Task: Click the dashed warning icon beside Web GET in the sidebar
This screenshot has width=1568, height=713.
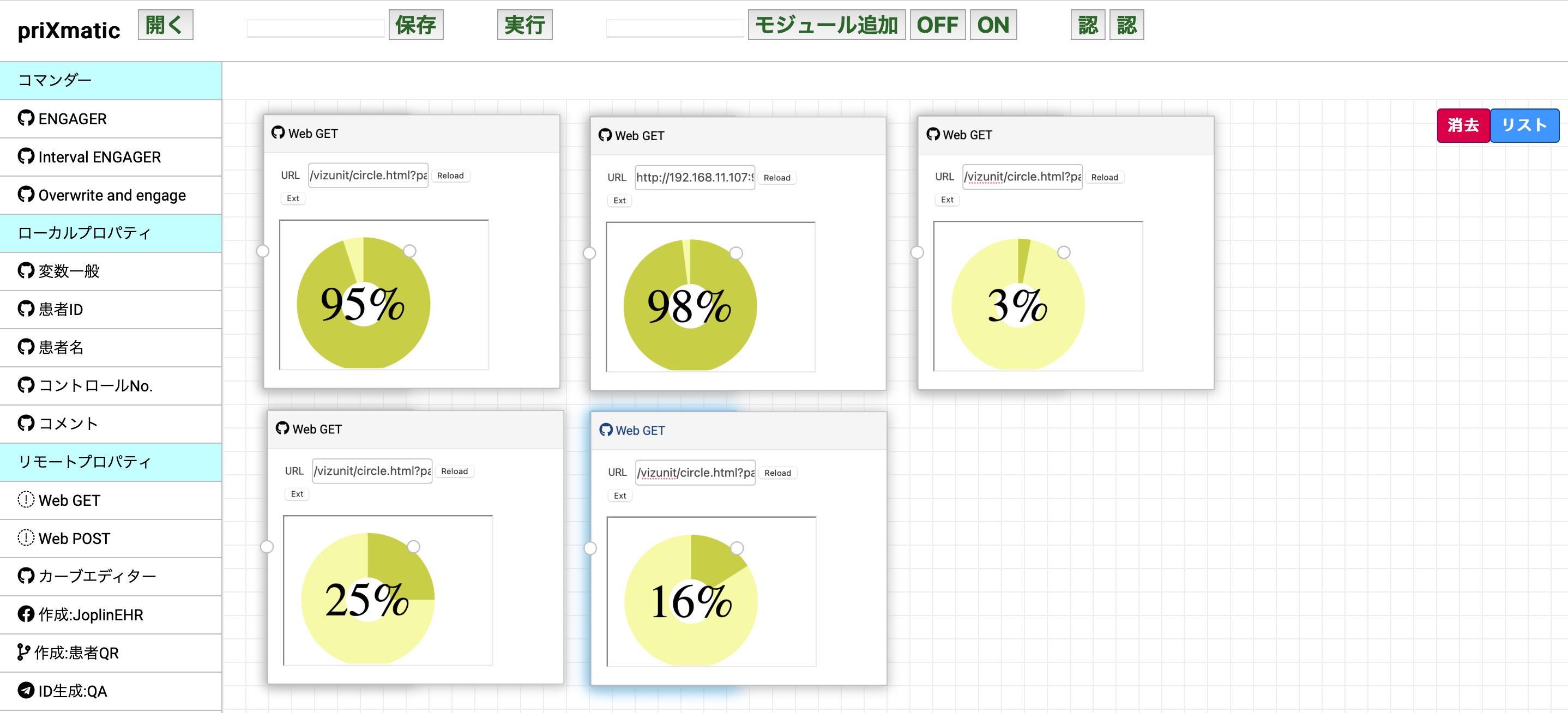Action: pos(26,499)
